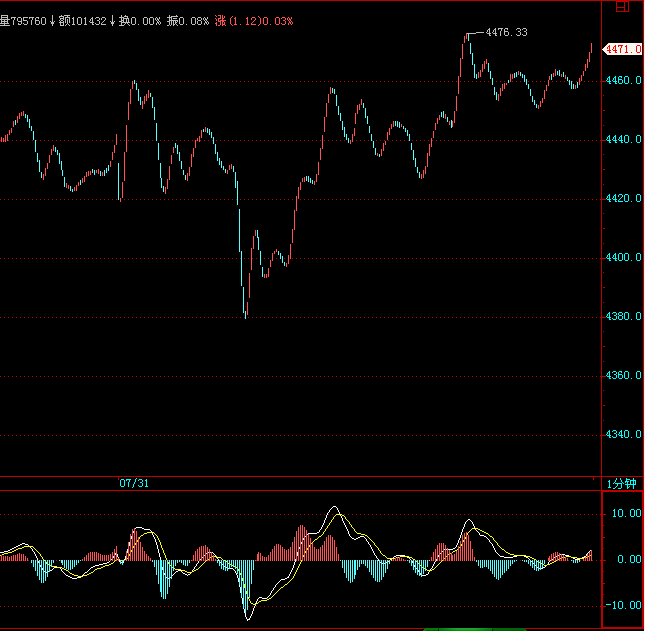Click the volume 量795760 indicator text
Viewport: 646px width, 631px height.
pyautogui.click(x=24, y=20)
